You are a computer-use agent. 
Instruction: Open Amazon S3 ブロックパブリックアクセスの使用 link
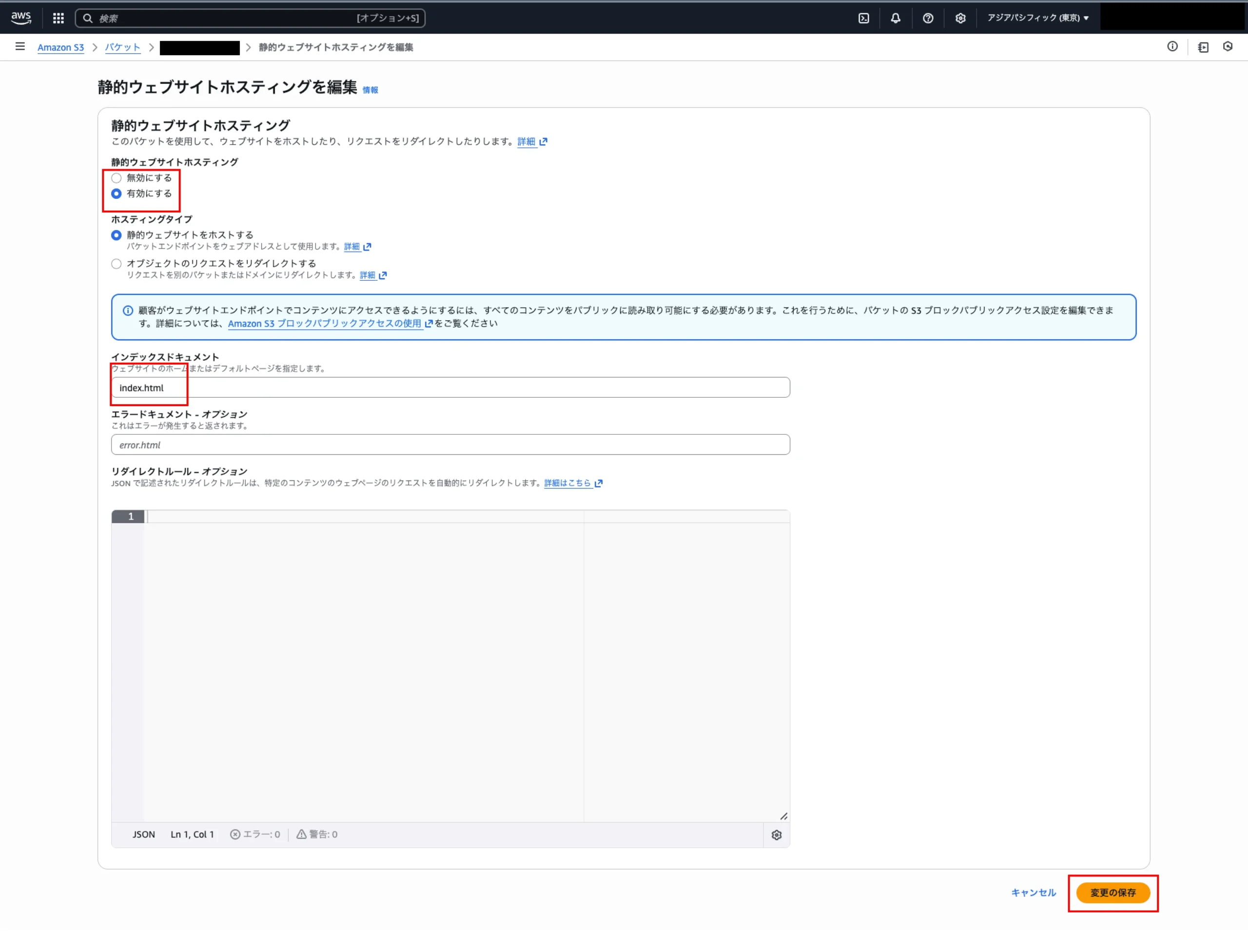(324, 324)
